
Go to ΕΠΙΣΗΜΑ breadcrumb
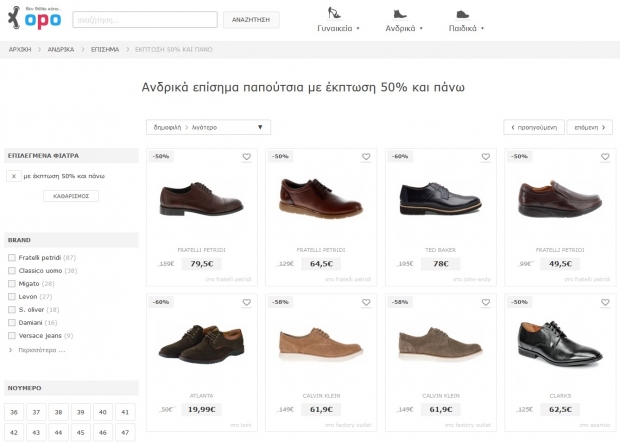point(105,49)
